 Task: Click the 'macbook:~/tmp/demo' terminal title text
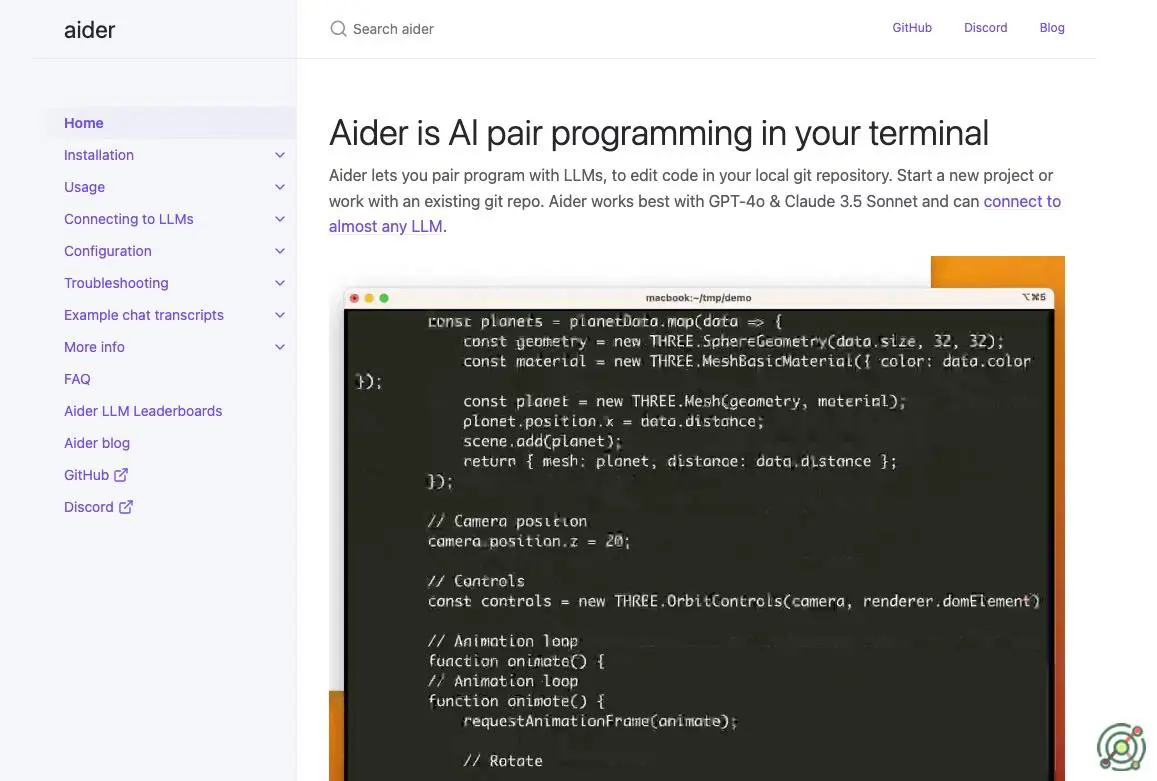pyautogui.click(x=698, y=297)
